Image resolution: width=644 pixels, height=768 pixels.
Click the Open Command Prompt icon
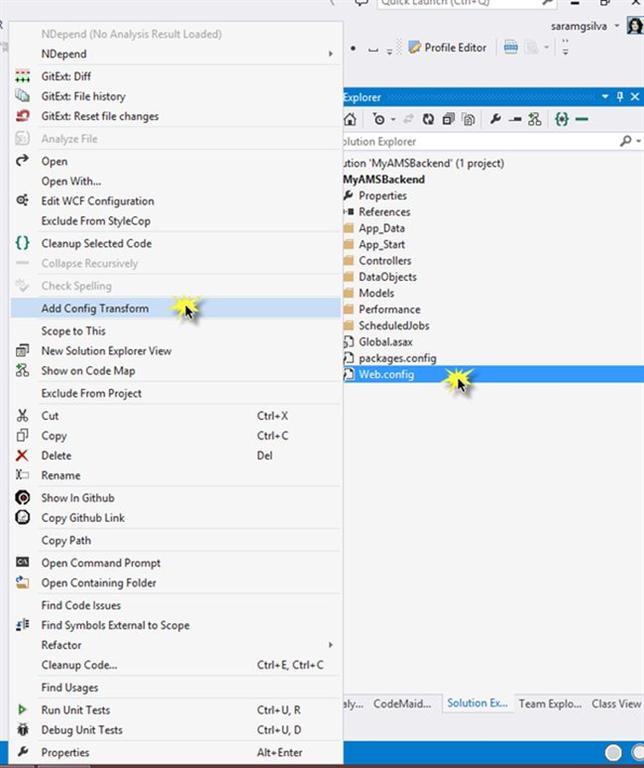pos(23,563)
